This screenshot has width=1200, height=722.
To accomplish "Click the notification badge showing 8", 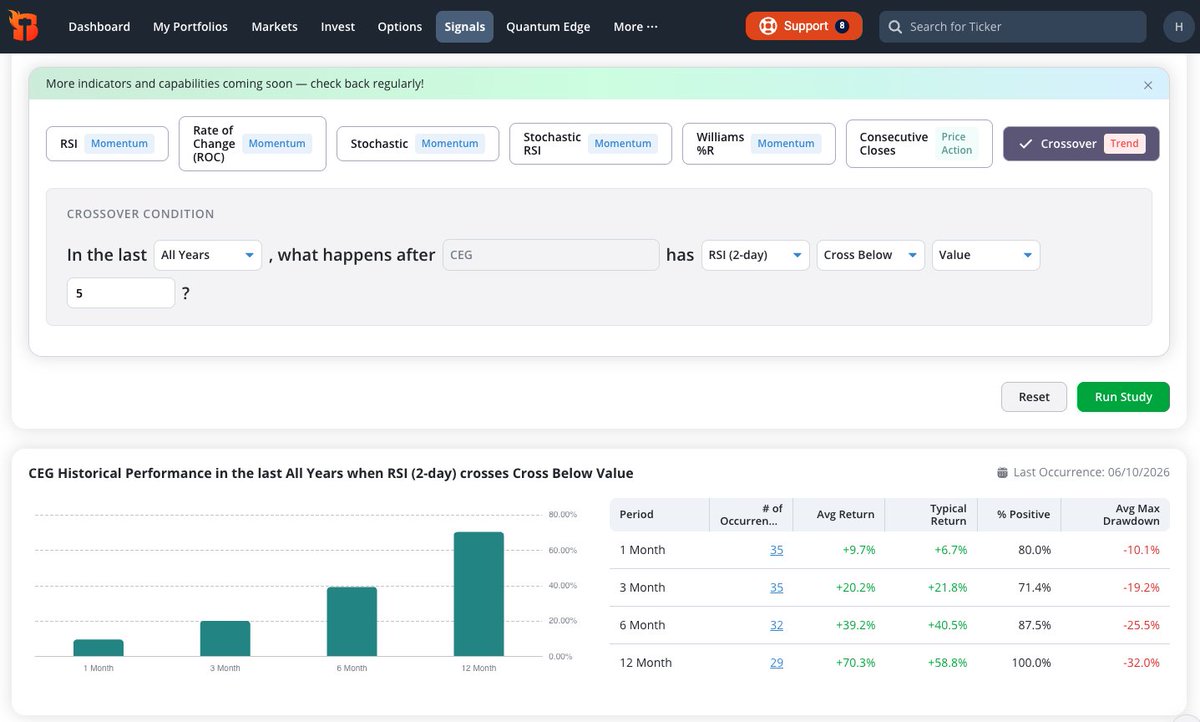I will click(x=842, y=26).
